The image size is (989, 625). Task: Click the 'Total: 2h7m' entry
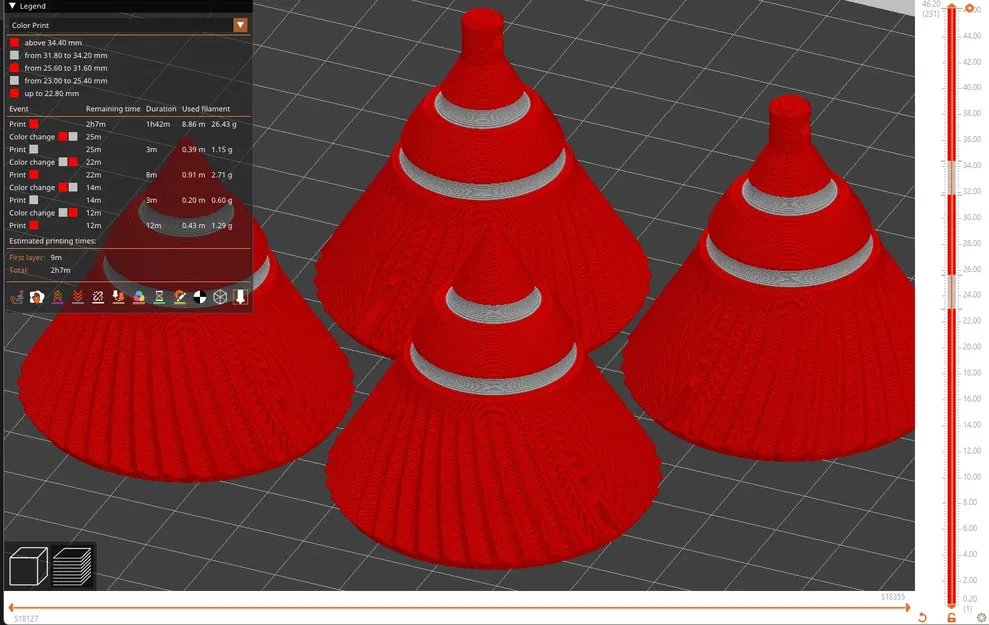(40, 270)
